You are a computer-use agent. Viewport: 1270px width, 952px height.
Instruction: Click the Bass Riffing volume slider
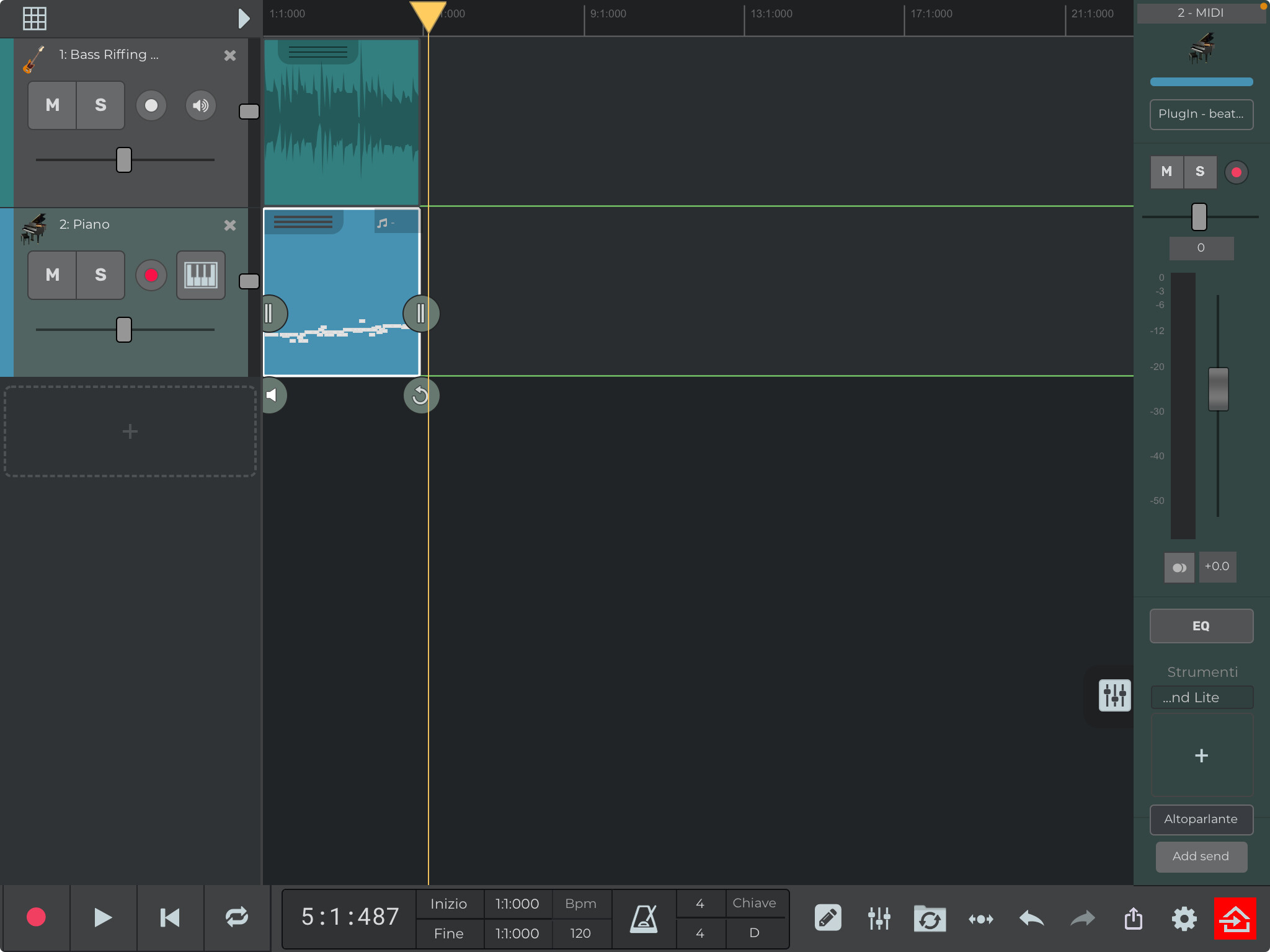(x=124, y=160)
